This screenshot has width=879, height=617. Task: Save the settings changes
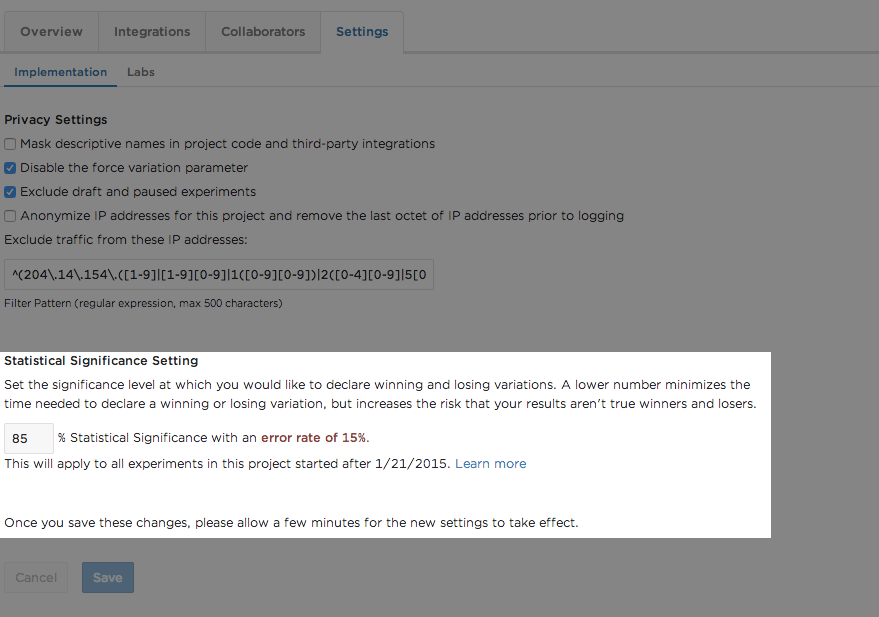click(107, 577)
